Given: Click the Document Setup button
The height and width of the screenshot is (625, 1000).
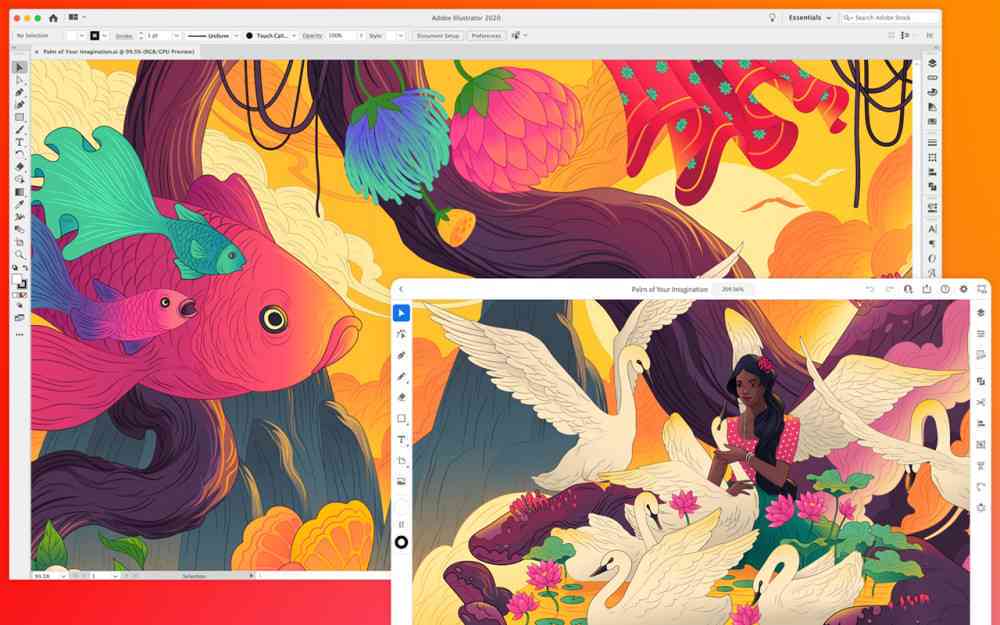Looking at the screenshot, I should click(x=438, y=36).
